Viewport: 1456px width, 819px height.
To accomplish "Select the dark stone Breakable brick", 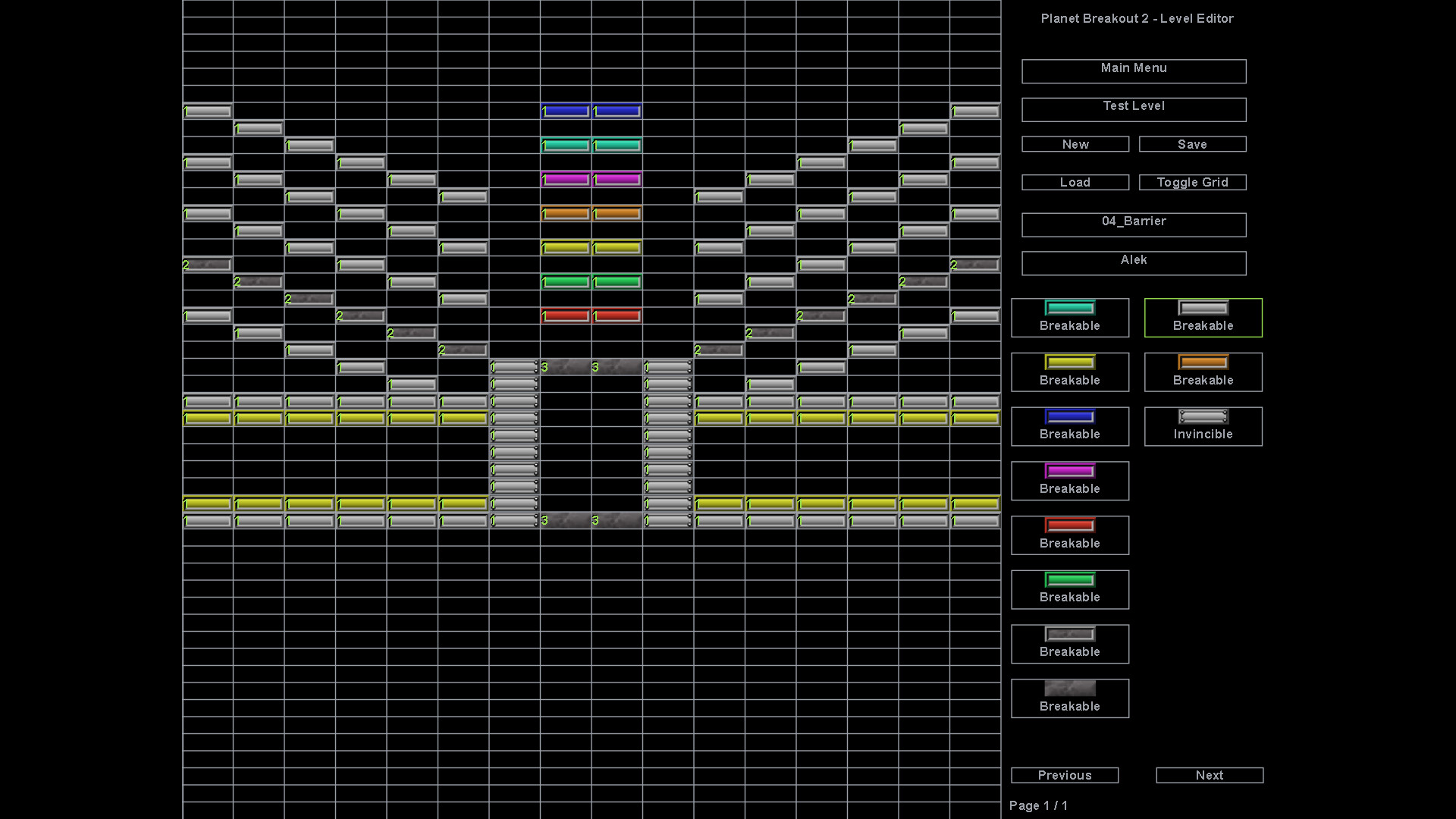I will tap(1069, 698).
